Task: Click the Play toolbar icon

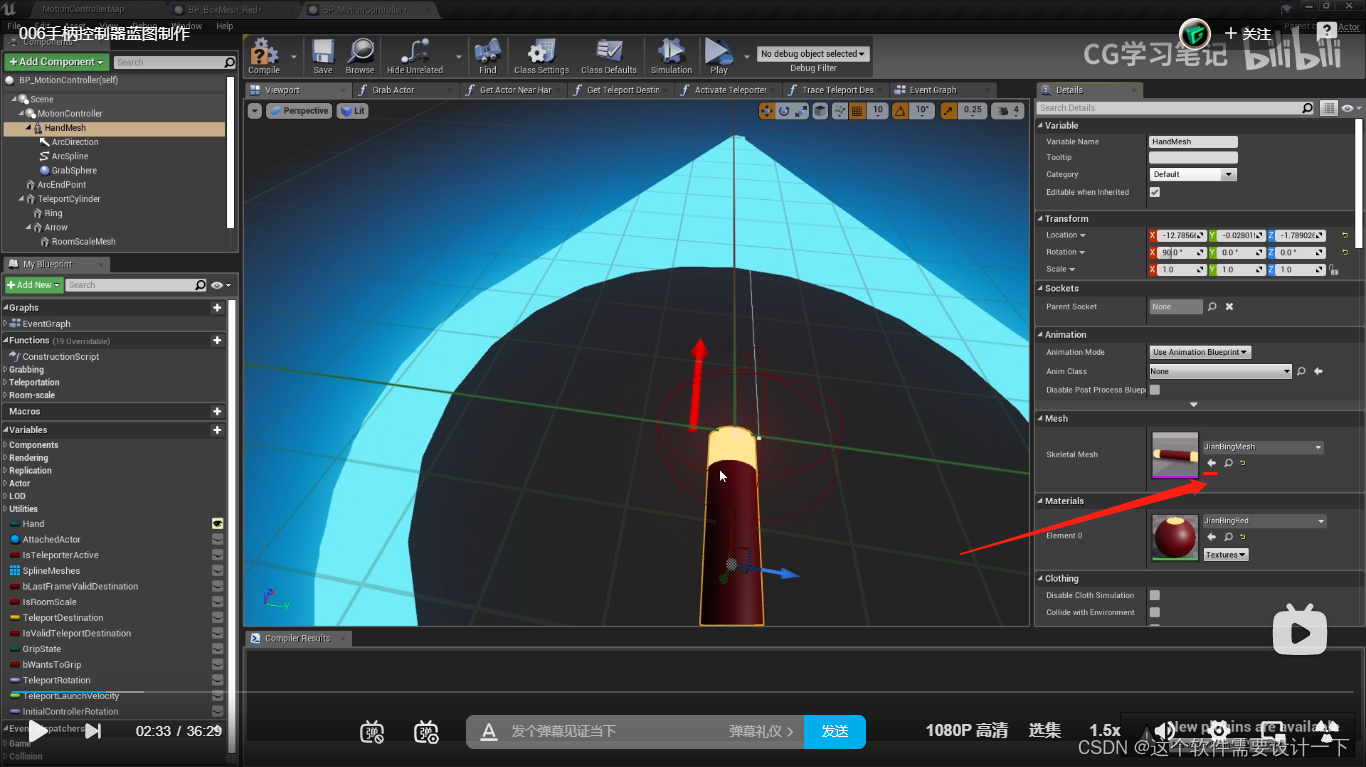Action: coord(718,55)
